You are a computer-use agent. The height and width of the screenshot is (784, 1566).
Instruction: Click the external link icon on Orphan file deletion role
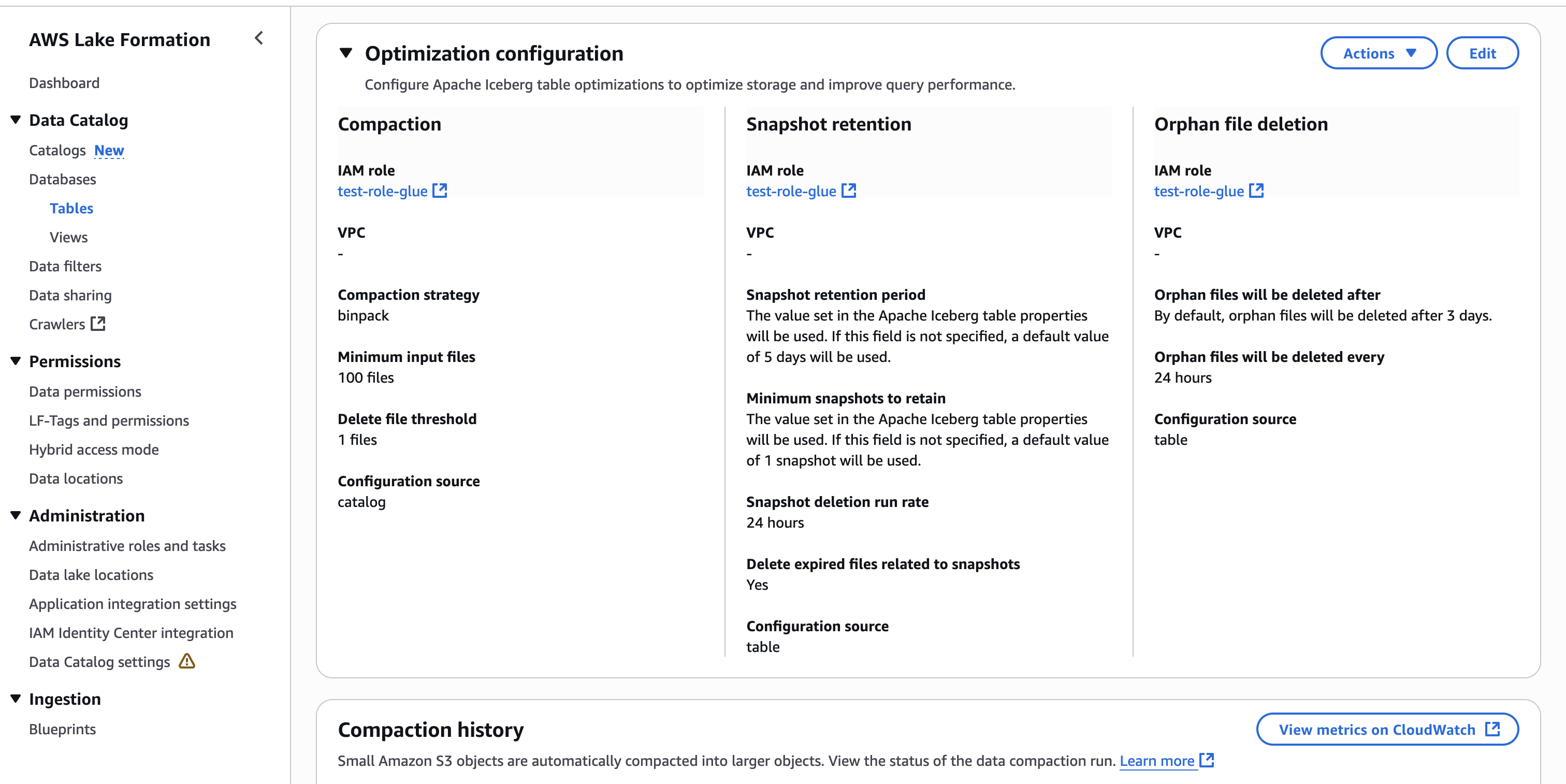tap(1256, 191)
